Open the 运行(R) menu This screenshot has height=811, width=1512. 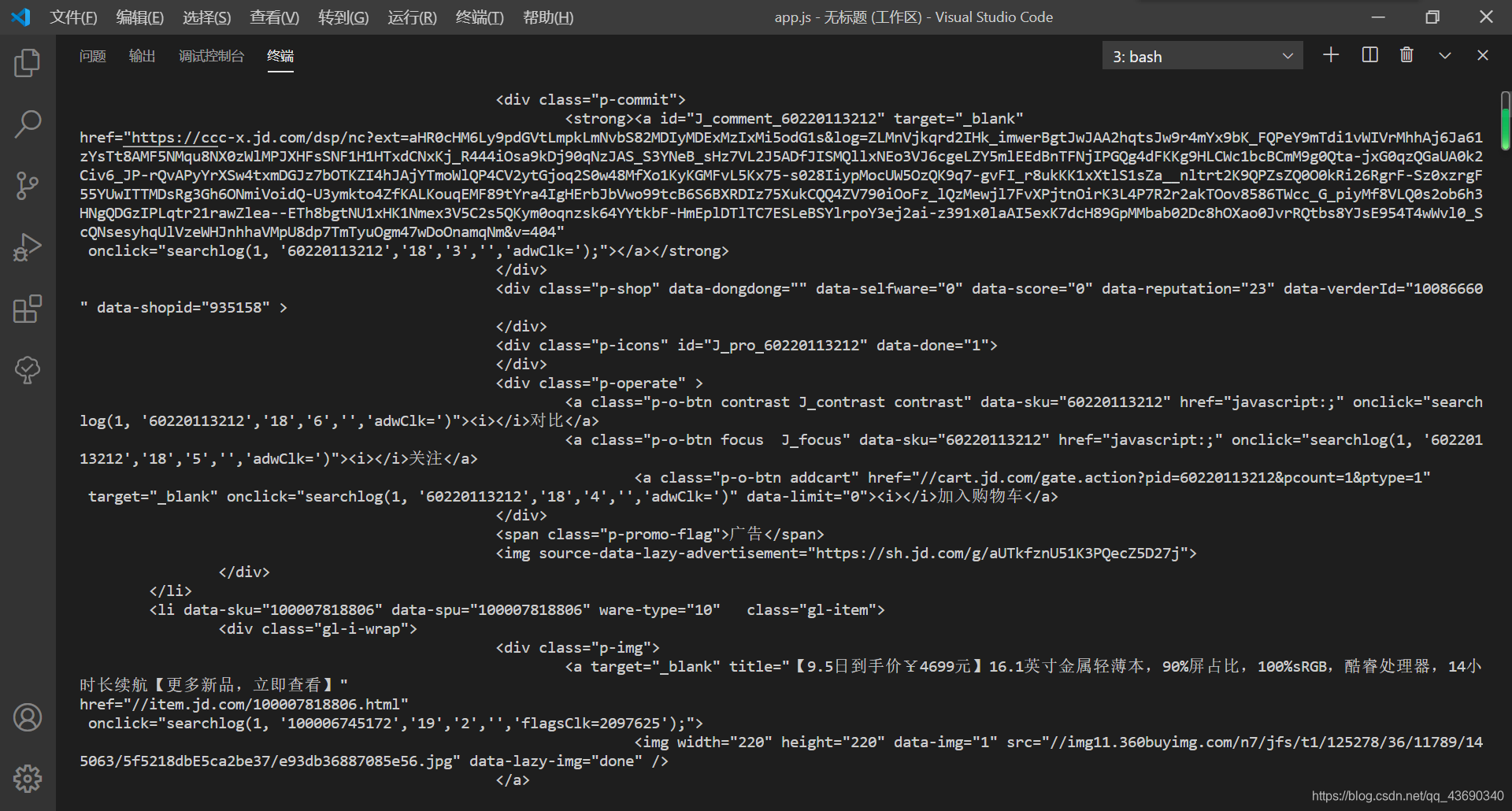[412, 17]
